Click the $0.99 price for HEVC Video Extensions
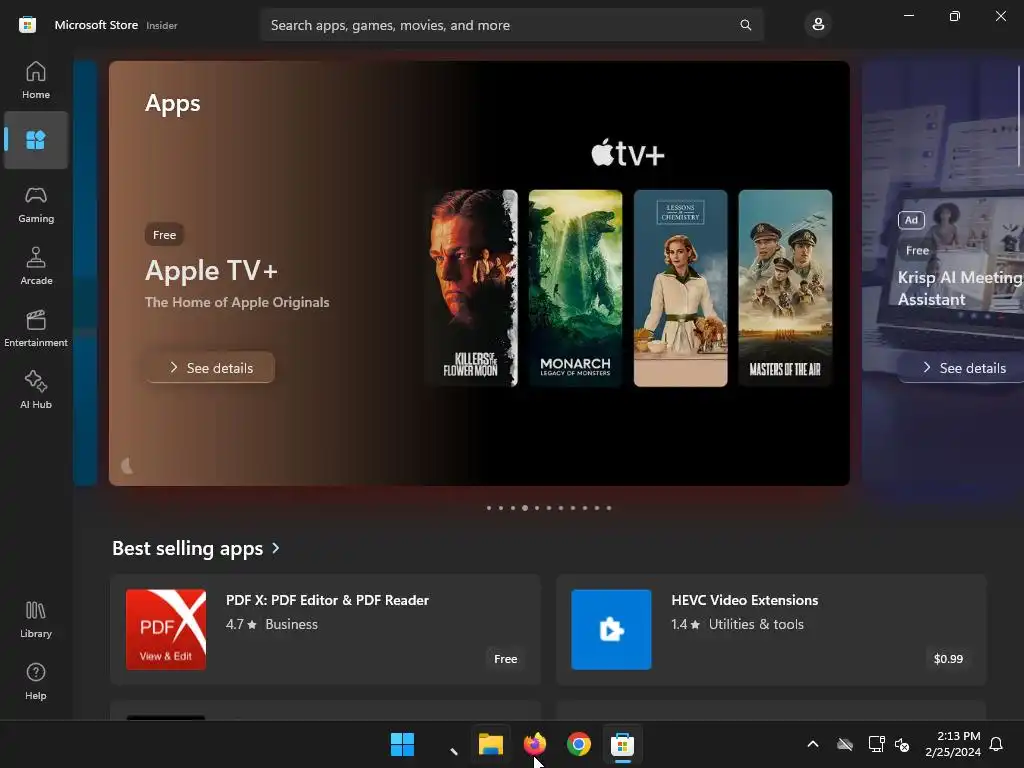 (x=948, y=659)
